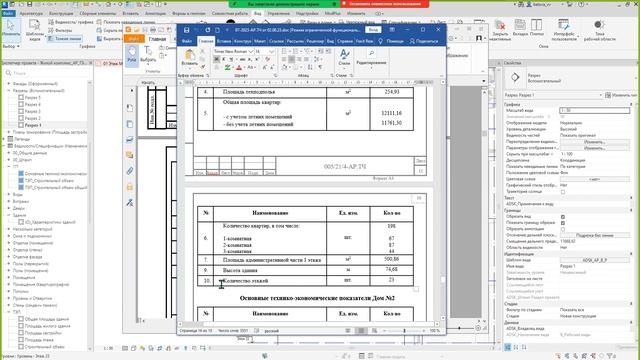The width and height of the screenshot is (640, 360).
Task: Click the Revit R application logo icon
Action: (x=4, y=4)
